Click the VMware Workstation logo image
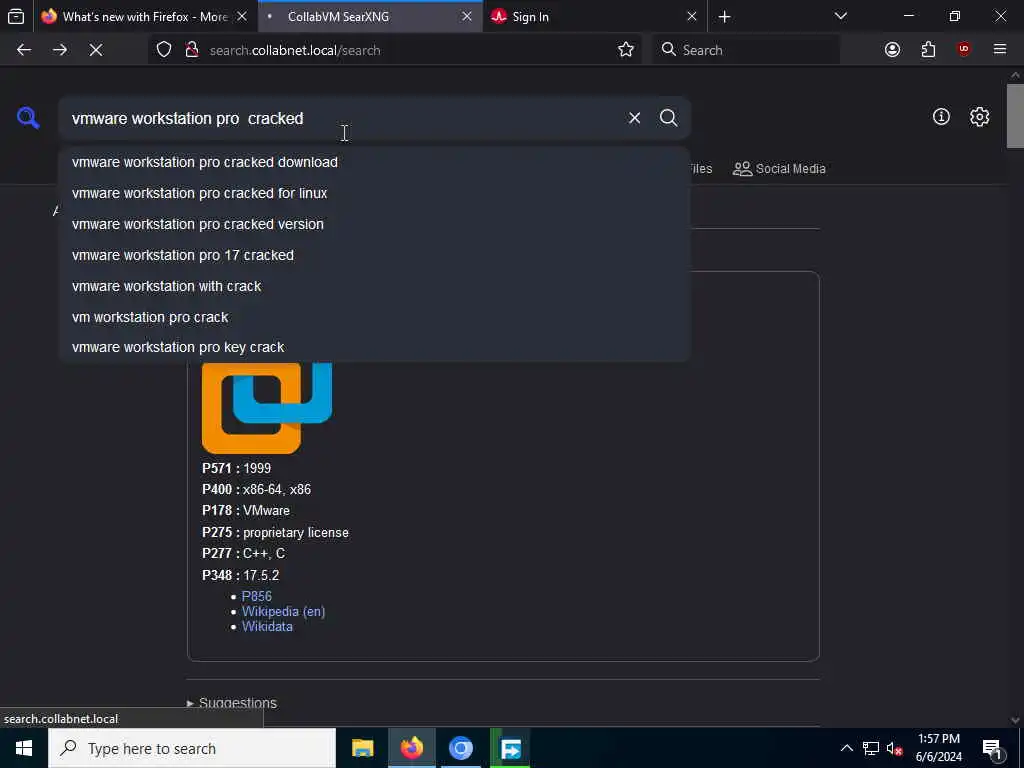Image resolution: width=1024 pixels, height=768 pixels. 267,408
